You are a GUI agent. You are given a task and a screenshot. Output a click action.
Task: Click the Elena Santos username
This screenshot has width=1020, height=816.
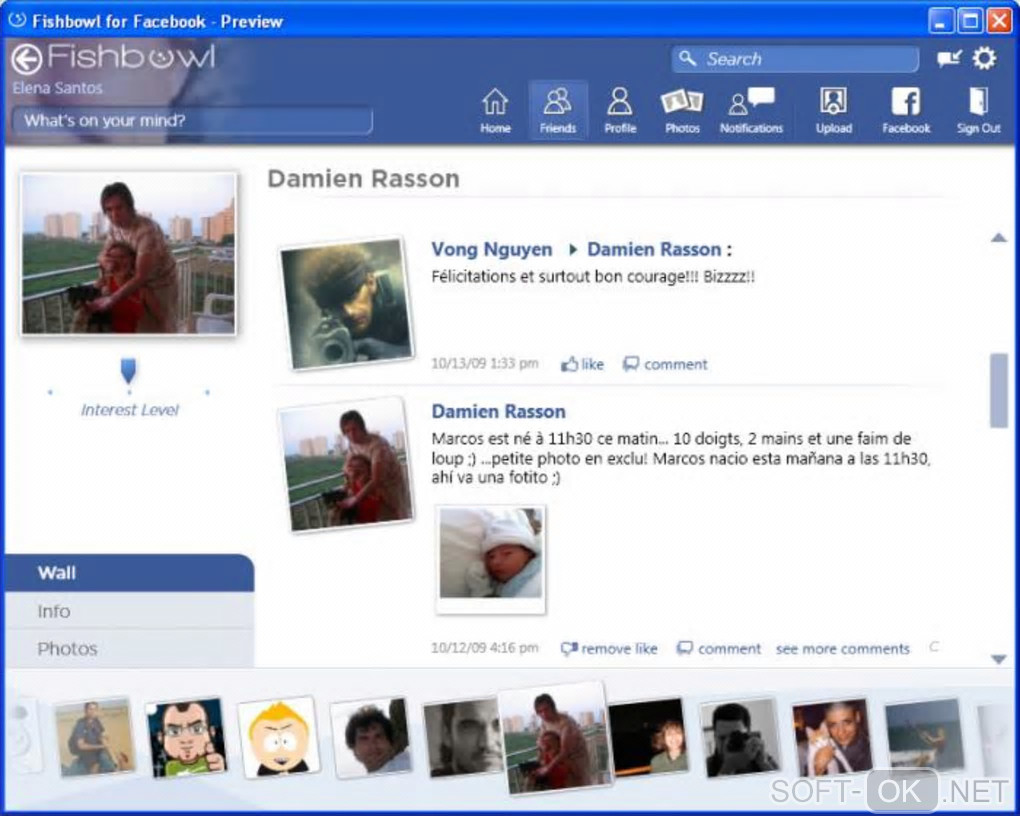click(57, 88)
